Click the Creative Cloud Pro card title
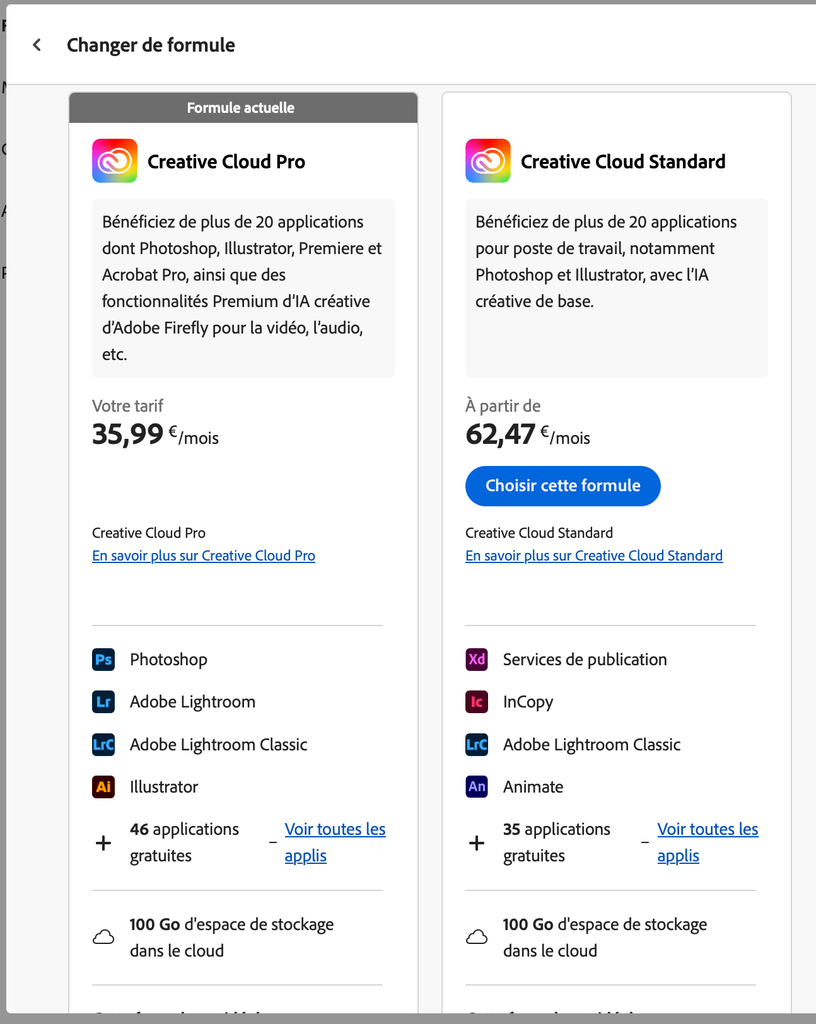 (x=227, y=161)
